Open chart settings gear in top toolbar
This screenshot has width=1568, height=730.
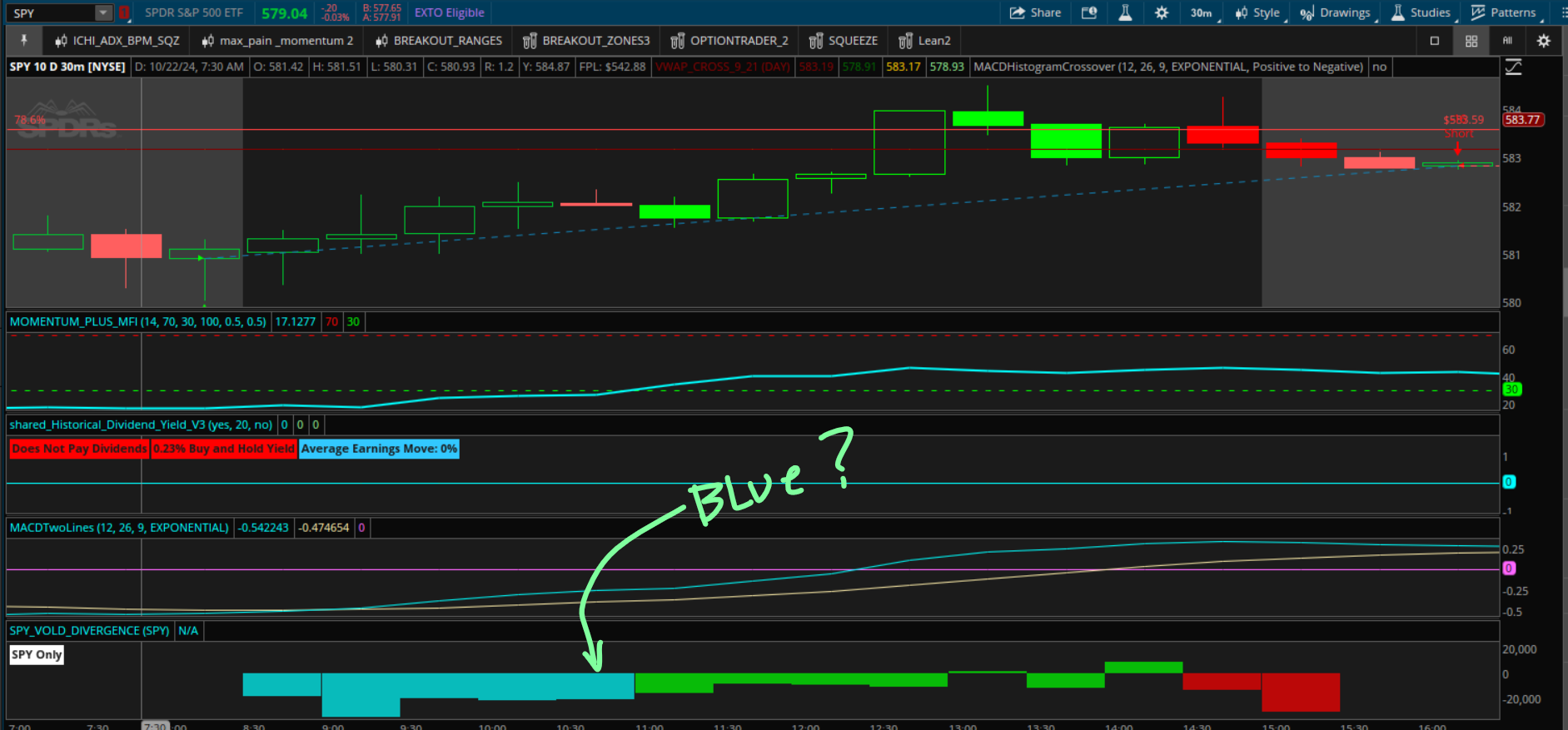[1162, 12]
